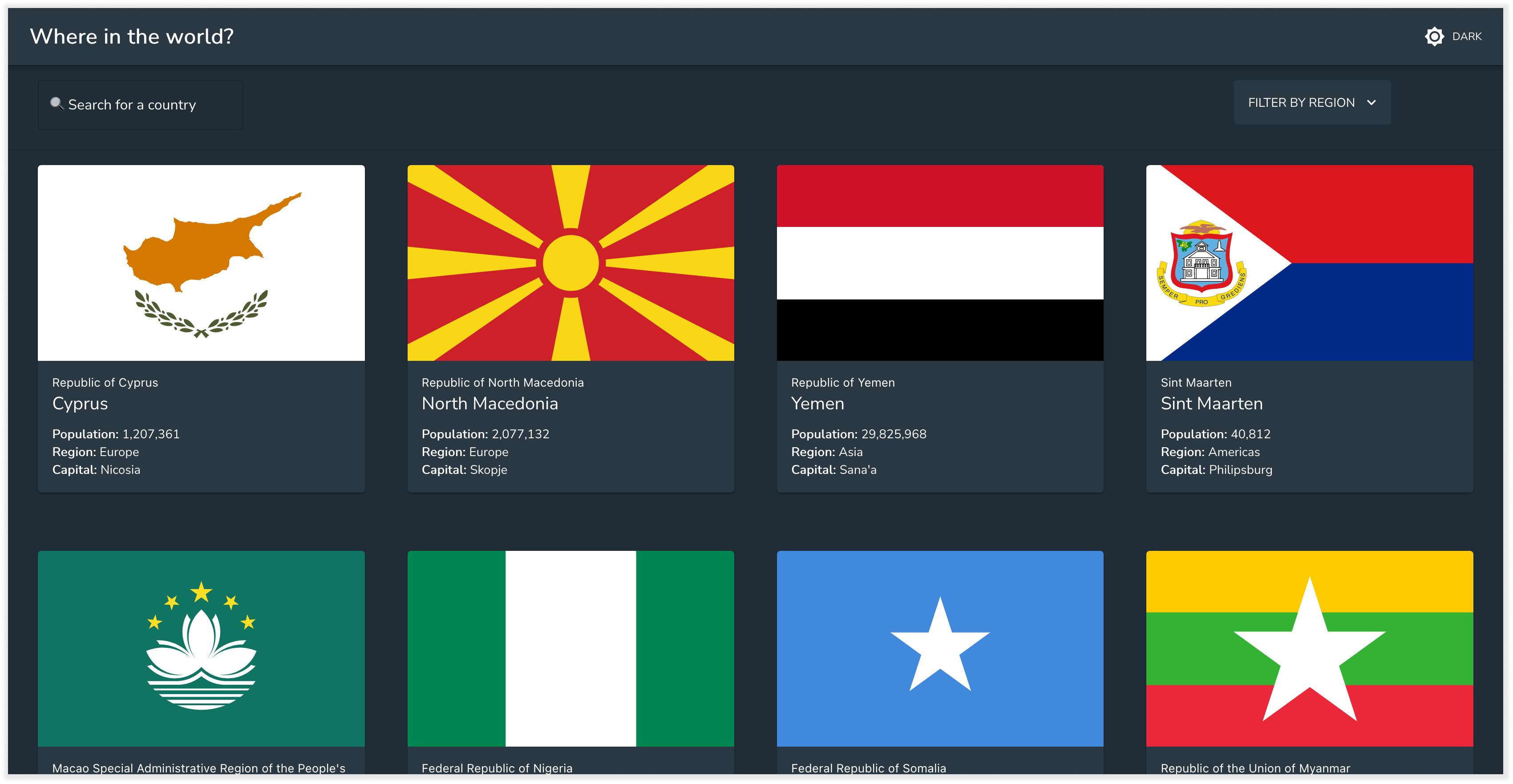This screenshot has width=1513, height=784.
Task: Focus the Search for a country field
Action: click(141, 105)
